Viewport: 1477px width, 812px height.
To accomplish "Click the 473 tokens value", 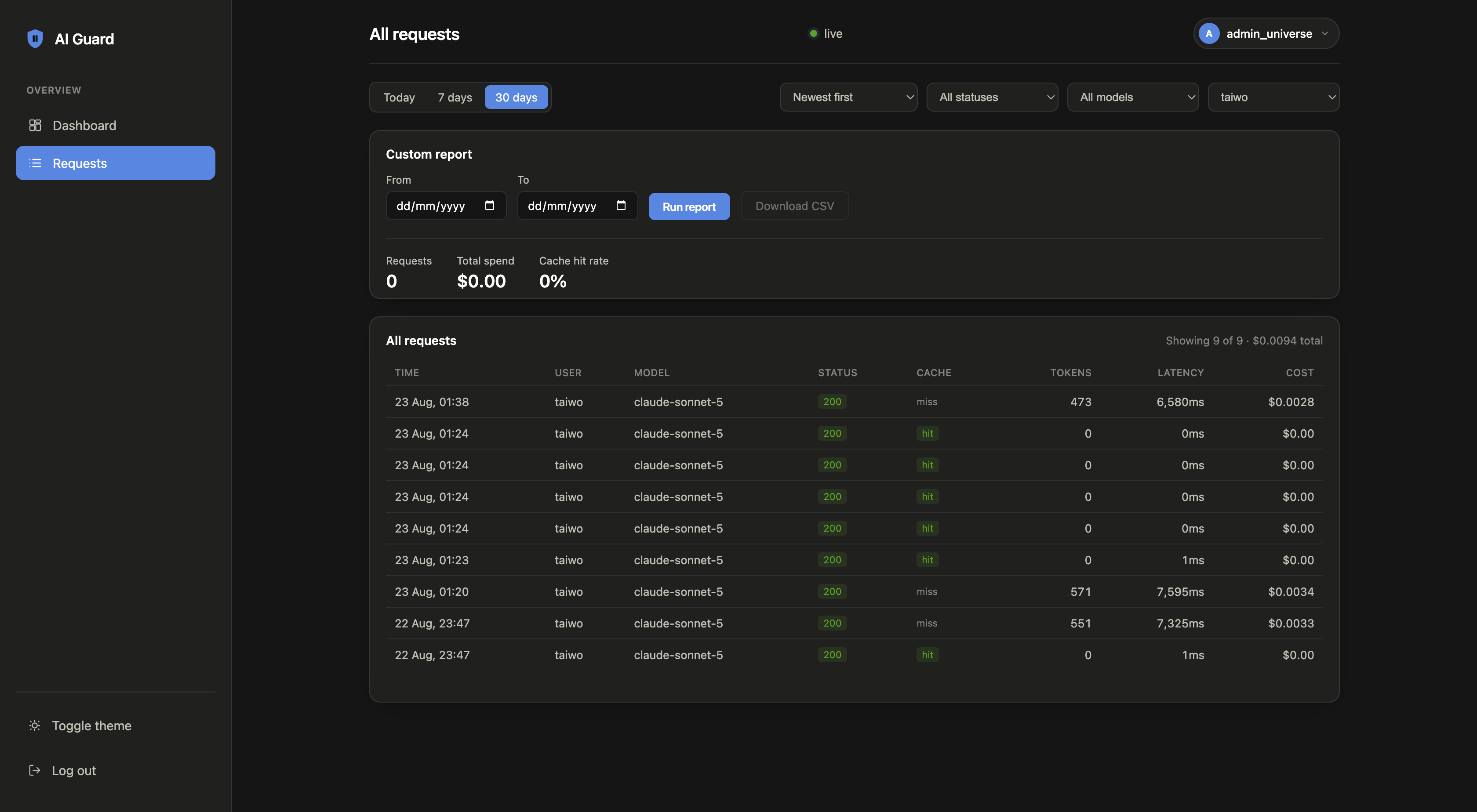I will click(x=1080, y=402).
